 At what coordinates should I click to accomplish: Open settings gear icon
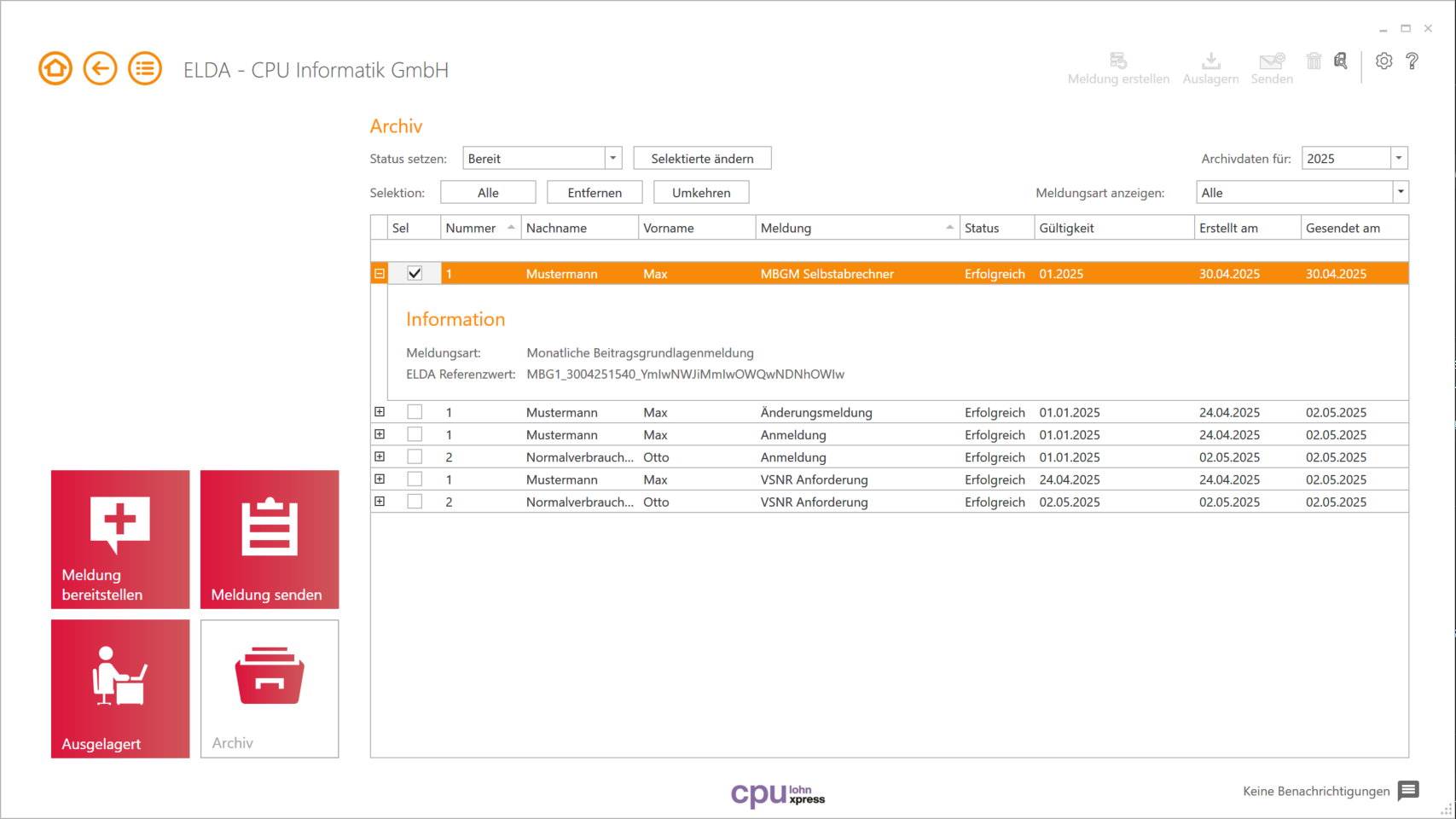coord(1383,61)
